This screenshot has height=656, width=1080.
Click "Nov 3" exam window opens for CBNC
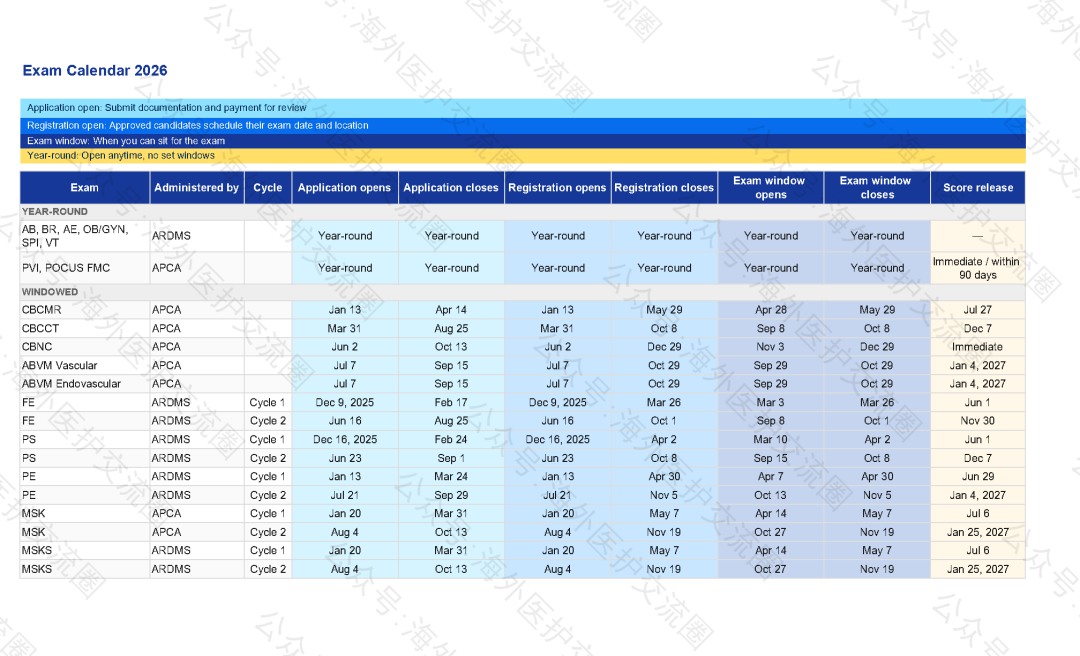770,347
